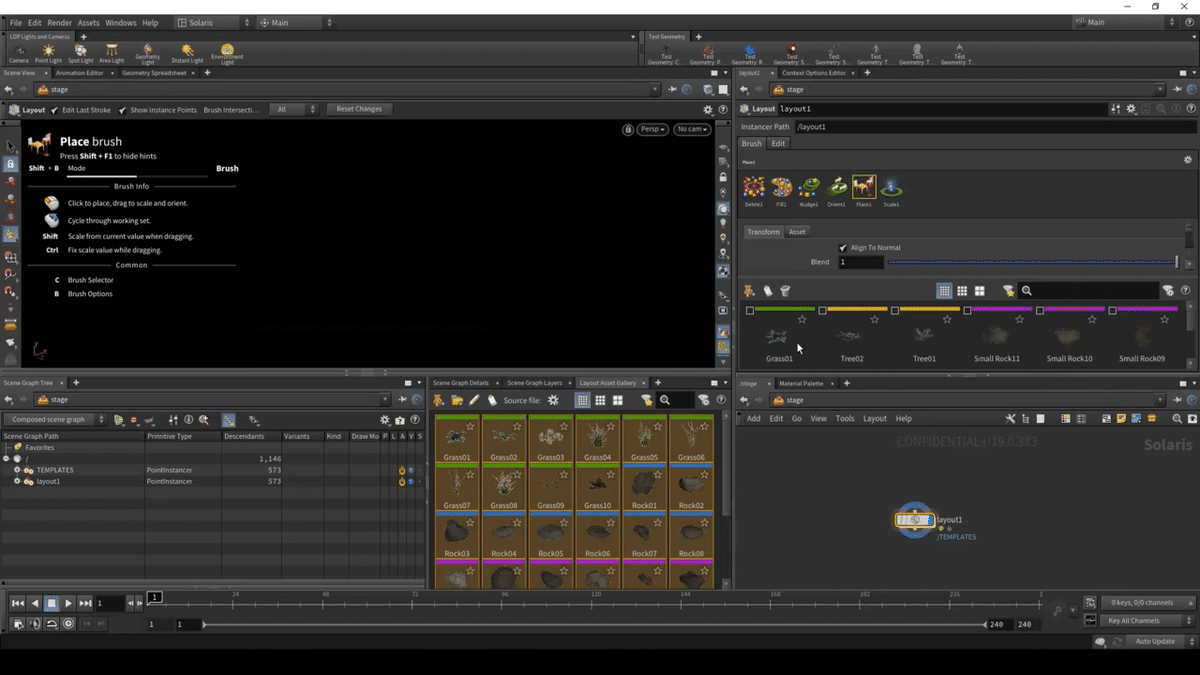This screenshot has height=675, width=1200.
Task: Expand the layout1 tree row
Action: pyautogui.click(x=17, y=481)
